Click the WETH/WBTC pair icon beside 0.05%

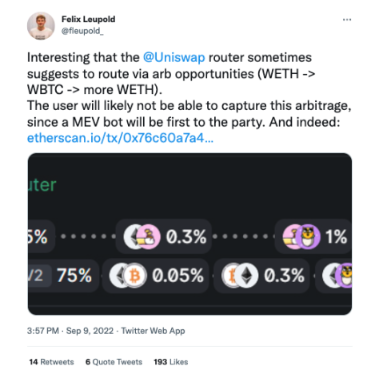(128, 275)
